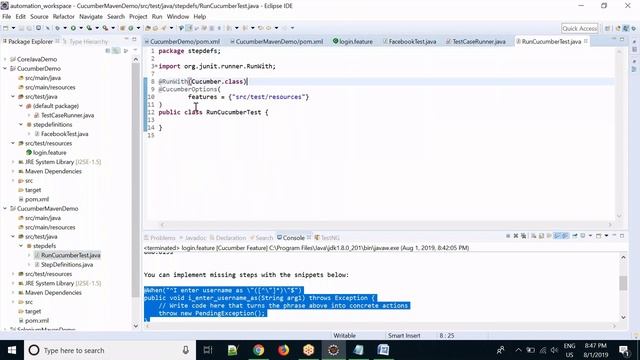640x360 pixels.
Task: Select StepDefinitions.java in Package Explorer
Action: 64,264
